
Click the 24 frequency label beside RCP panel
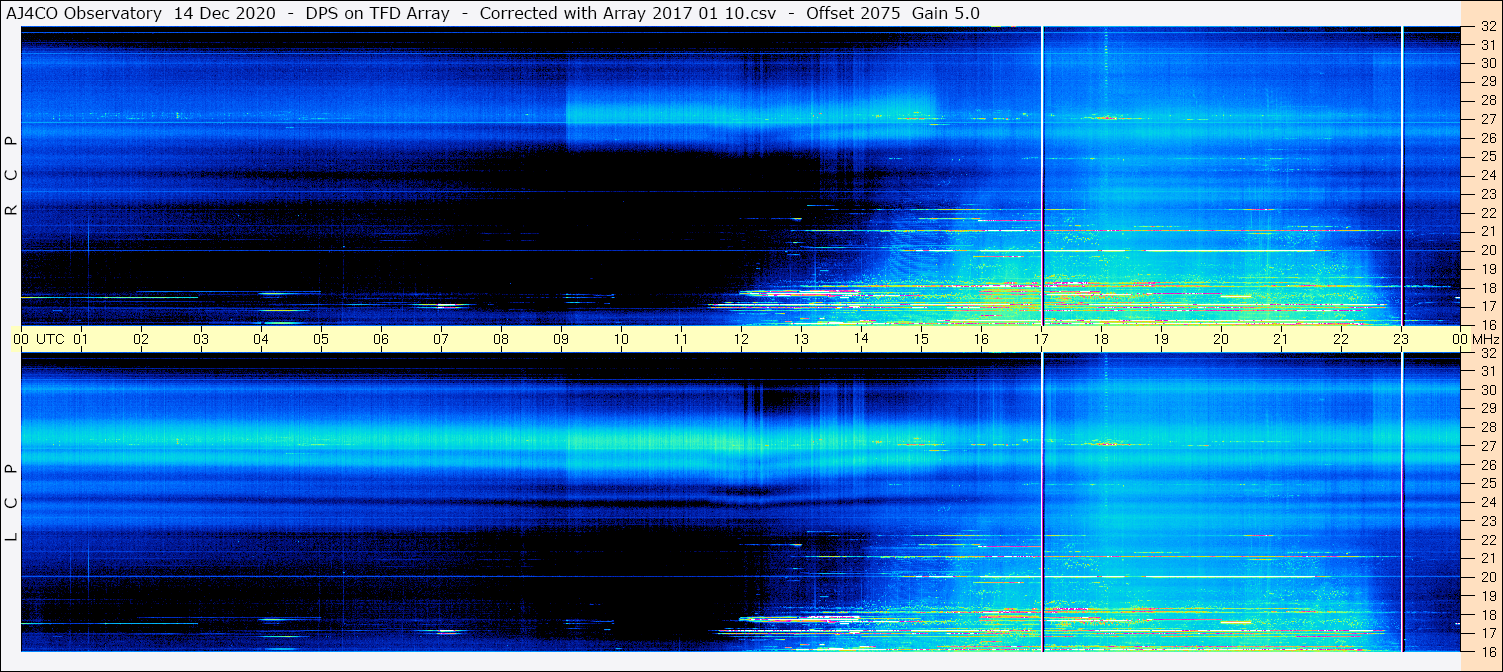[x=1488, y=175]
